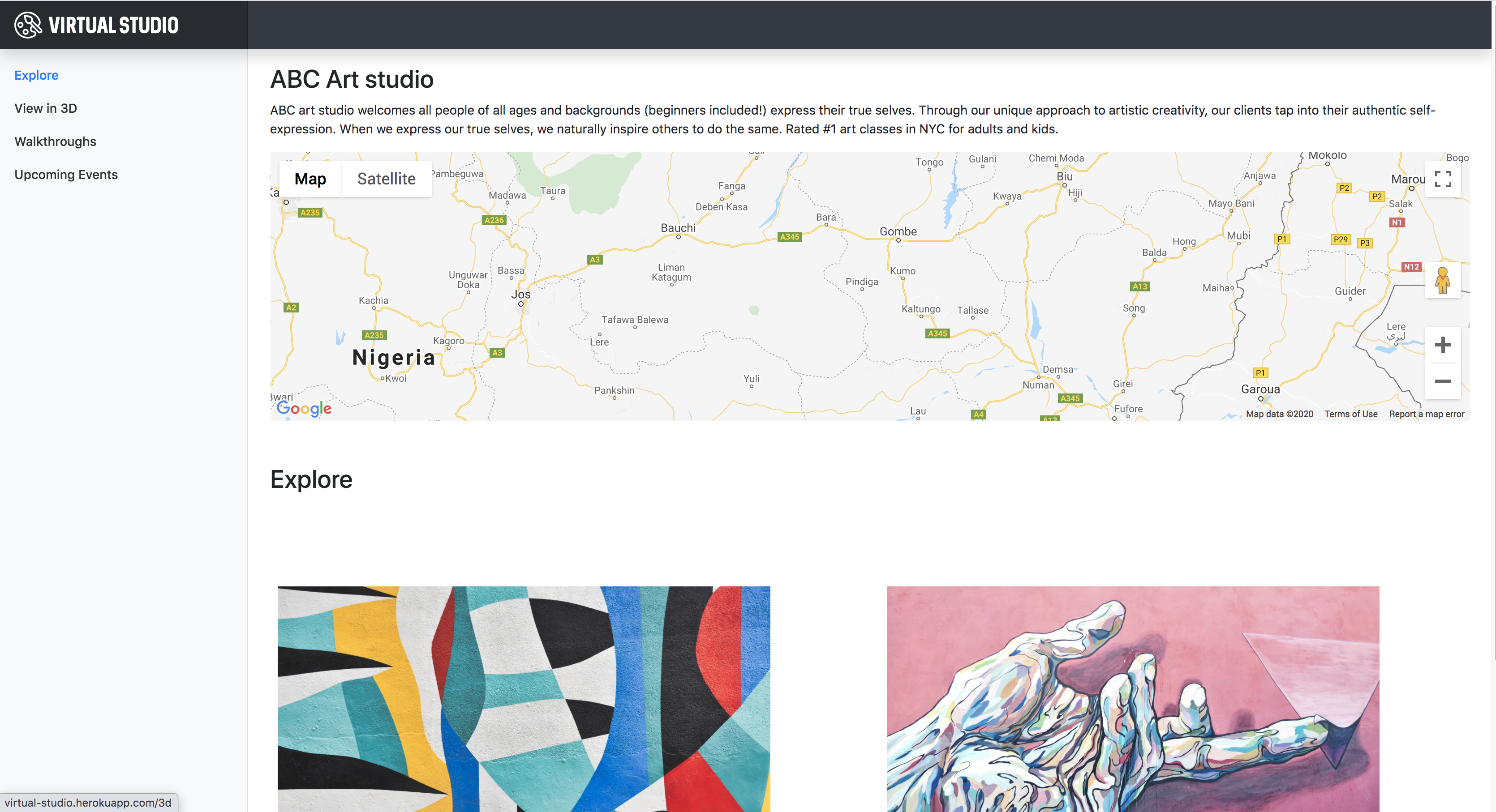This screenshot has height=812, width=1496.
Task: Open the pink hand painting thumbnail
Action: click(1132, 699)
